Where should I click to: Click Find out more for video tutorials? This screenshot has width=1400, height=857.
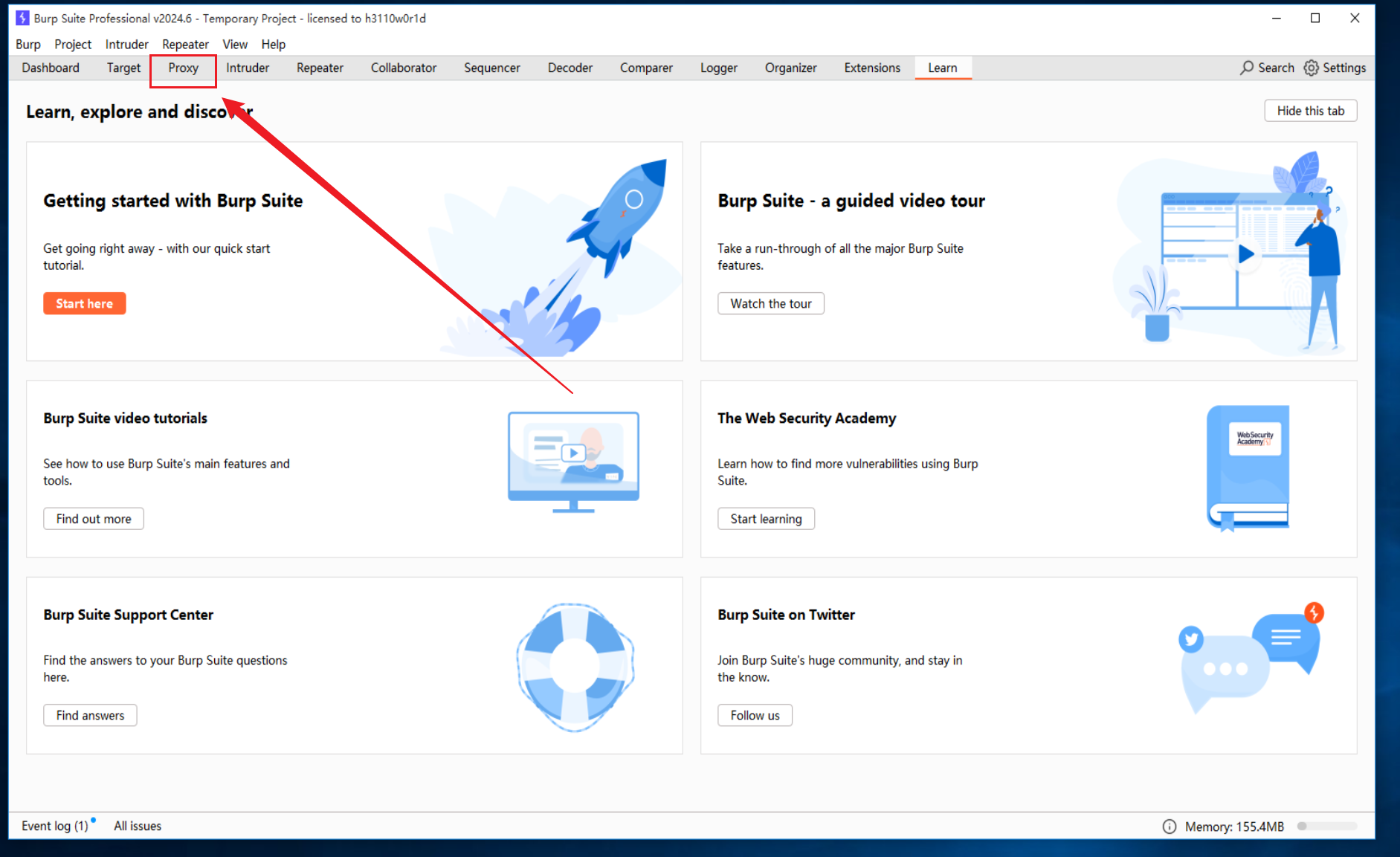coord(94,519)
